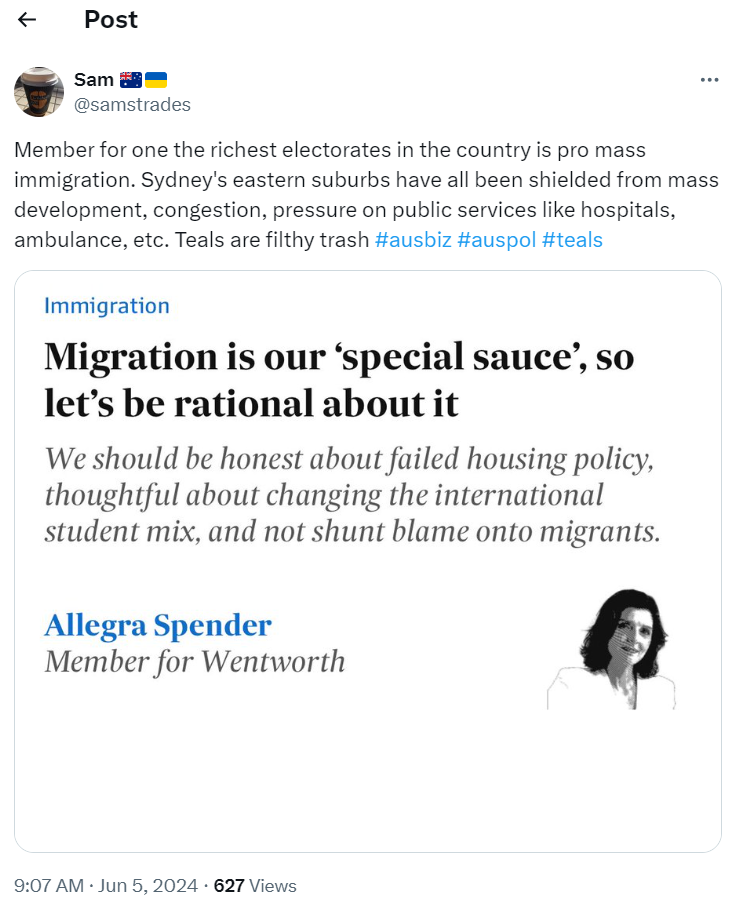The width and height of the screenshot is (729, 899).
Task: Click Allegra Spender's portrait illustration
Action: click(612, 649)
